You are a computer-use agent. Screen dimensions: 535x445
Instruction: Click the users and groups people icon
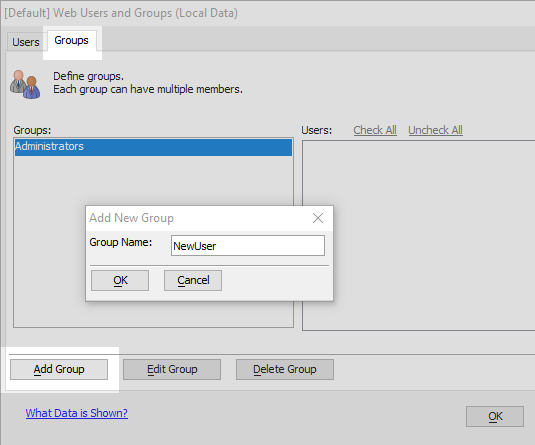pos(25,84)
